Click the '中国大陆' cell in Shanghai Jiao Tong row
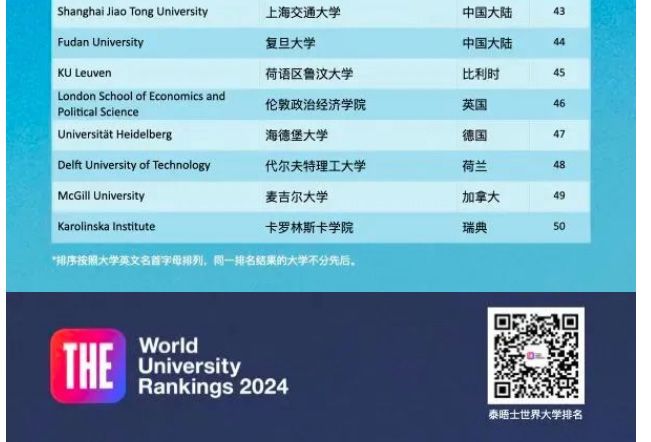 (487, 12)
